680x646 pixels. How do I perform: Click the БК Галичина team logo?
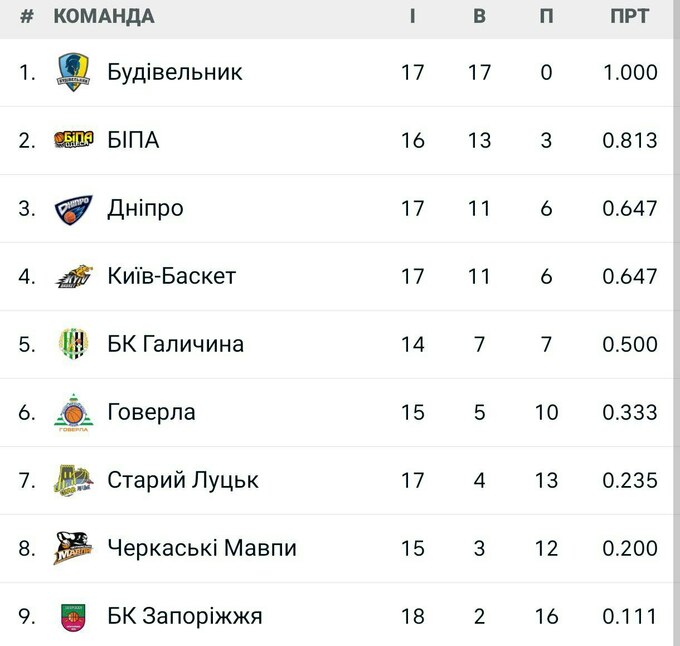pyautogui.click(x=73, y=344)
